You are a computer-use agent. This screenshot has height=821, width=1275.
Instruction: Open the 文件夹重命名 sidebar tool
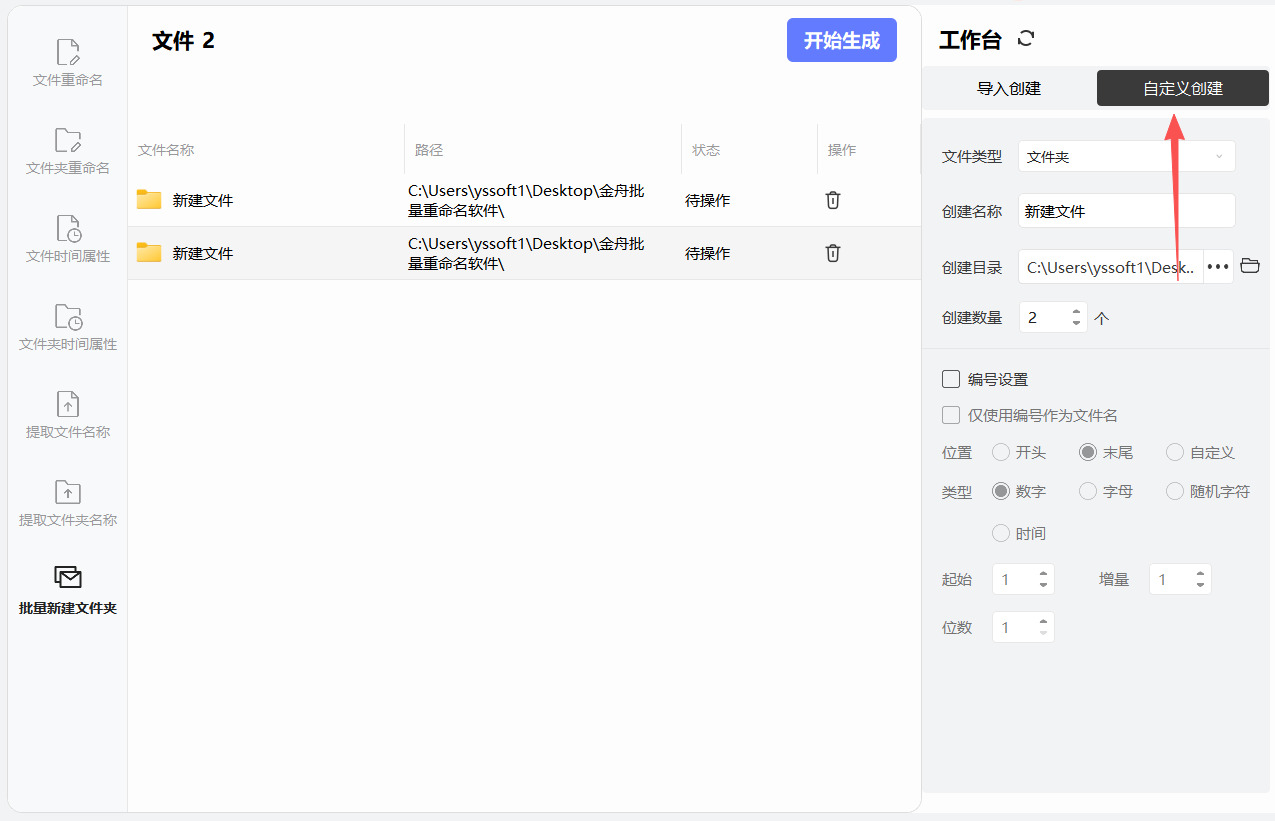tap(68, 151)
